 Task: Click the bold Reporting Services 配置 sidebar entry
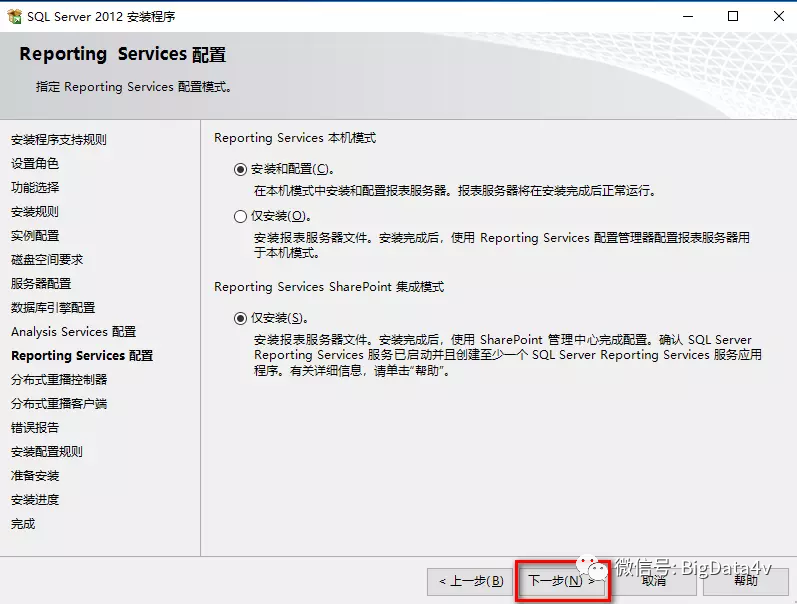[x=82, y=356]
